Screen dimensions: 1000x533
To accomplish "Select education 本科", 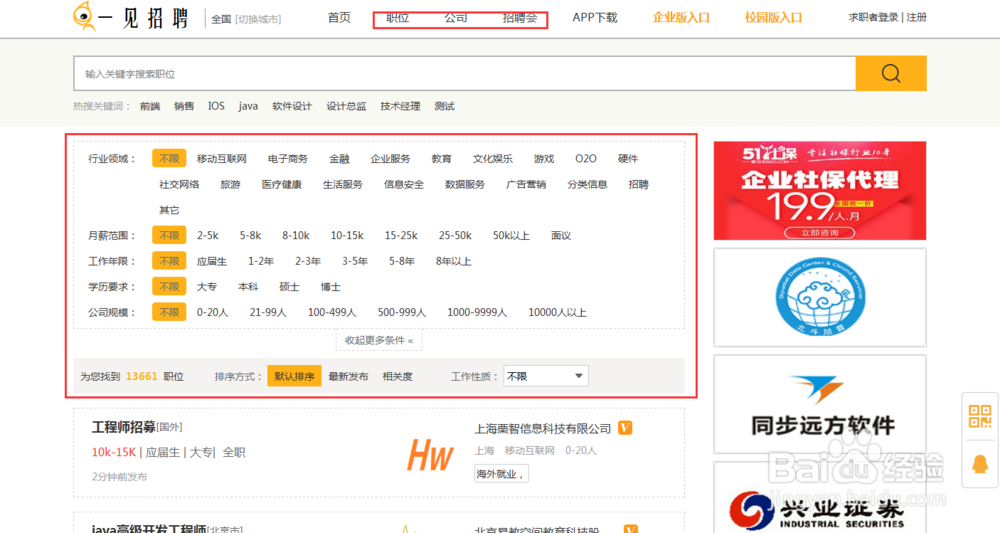I will tap(248, 287).
